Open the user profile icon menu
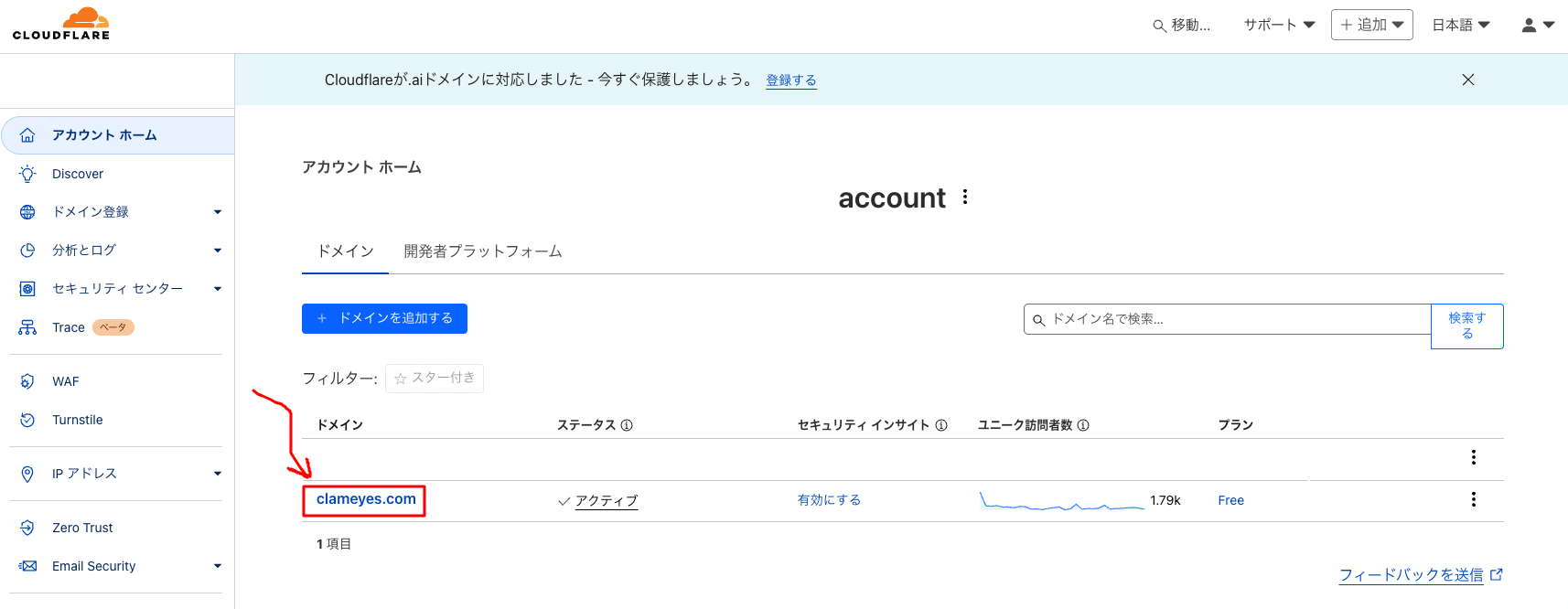The height and width of the screenshot is (609, 1568). 1537,25
